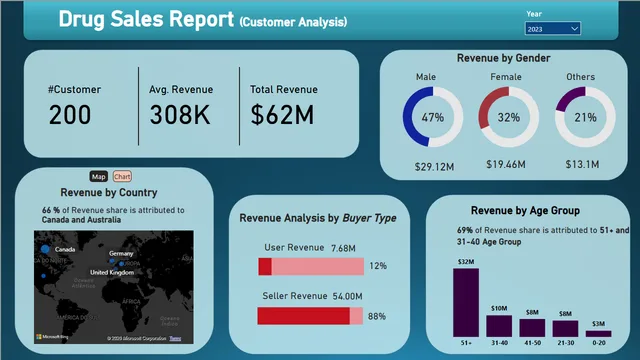
Task: Select the United Kingdom bubble on map
Action: (111, 260)
